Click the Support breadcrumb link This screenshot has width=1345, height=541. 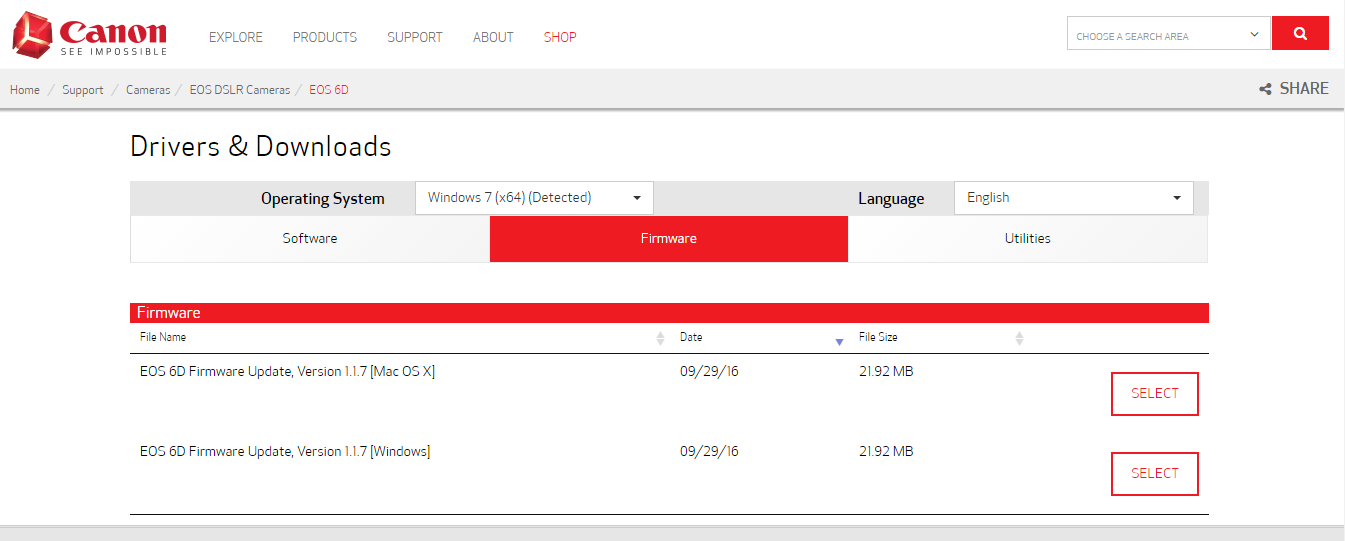point(83,90)
